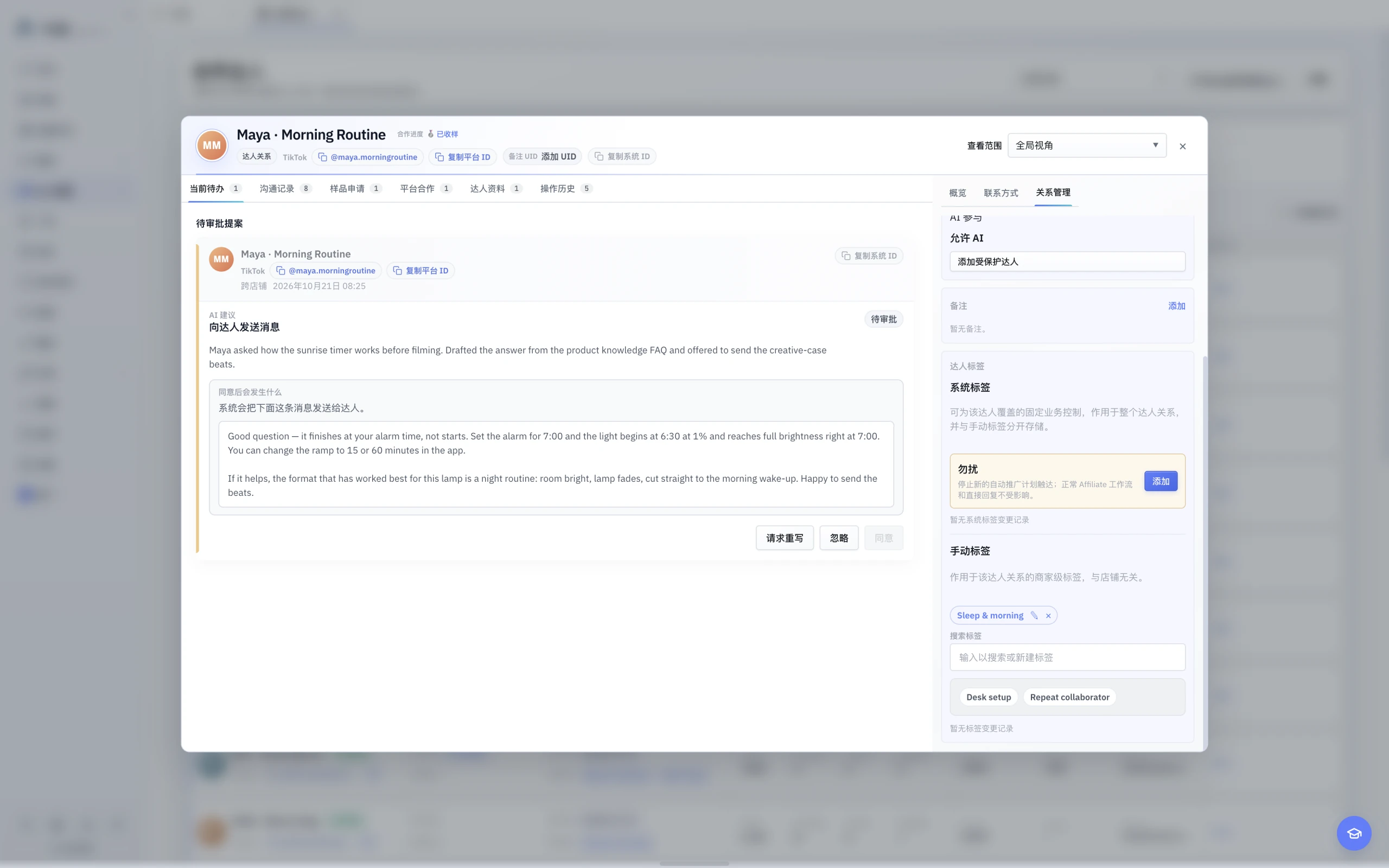Click the drafted message text box

click(556, 464)
